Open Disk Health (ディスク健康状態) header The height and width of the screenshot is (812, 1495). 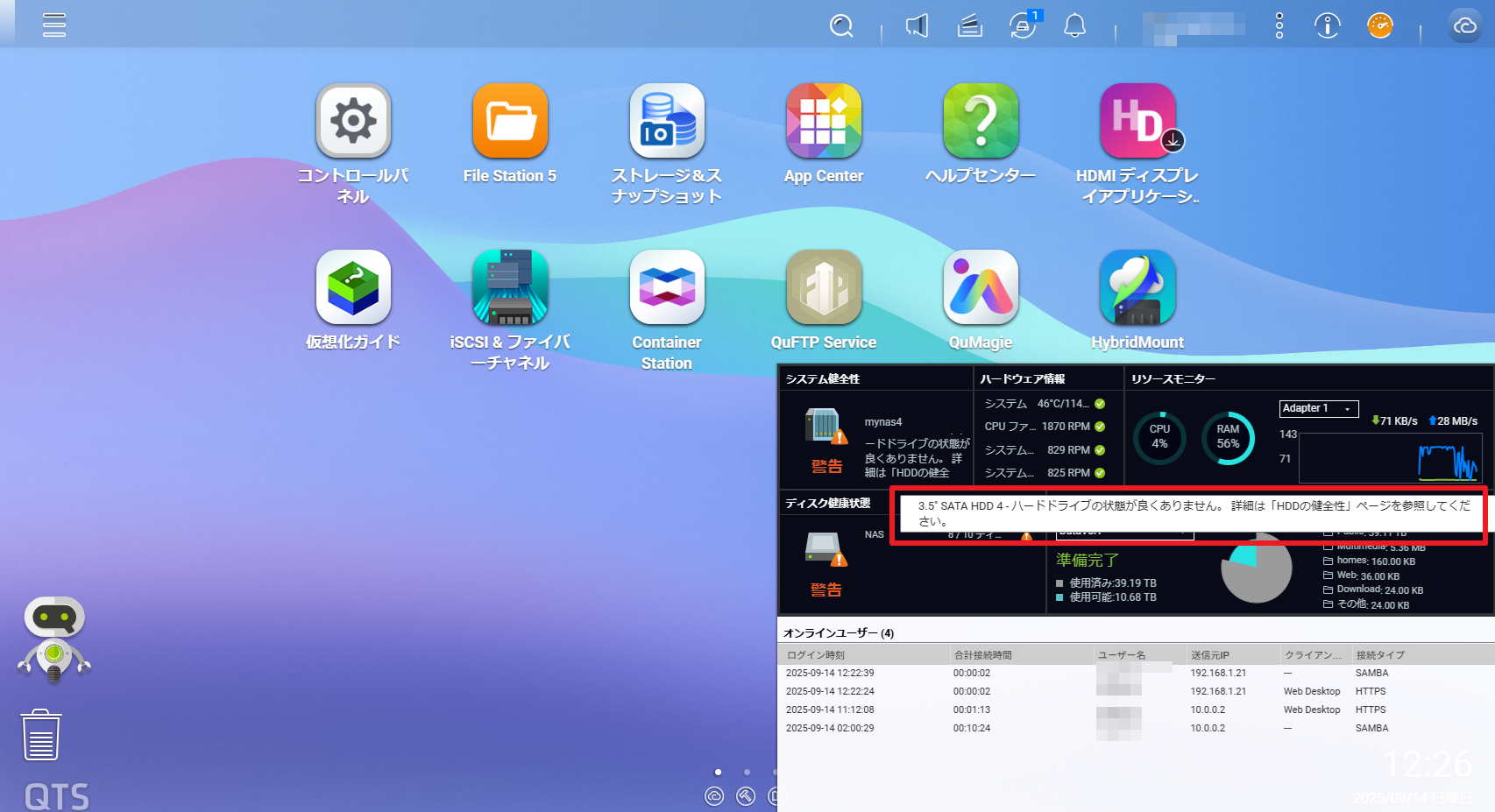pos(828,503)
